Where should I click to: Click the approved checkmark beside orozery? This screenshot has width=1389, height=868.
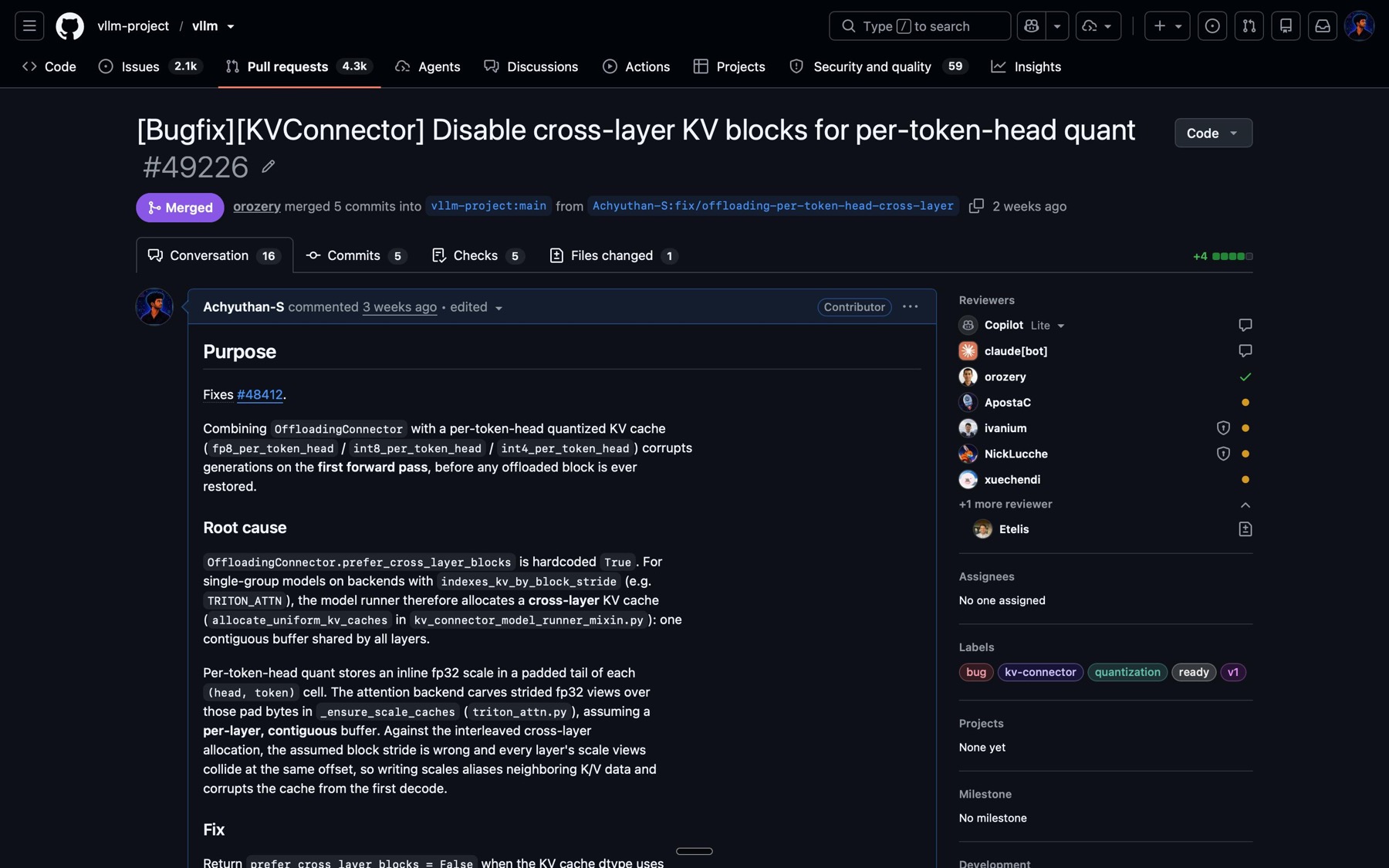(1245, 377)
